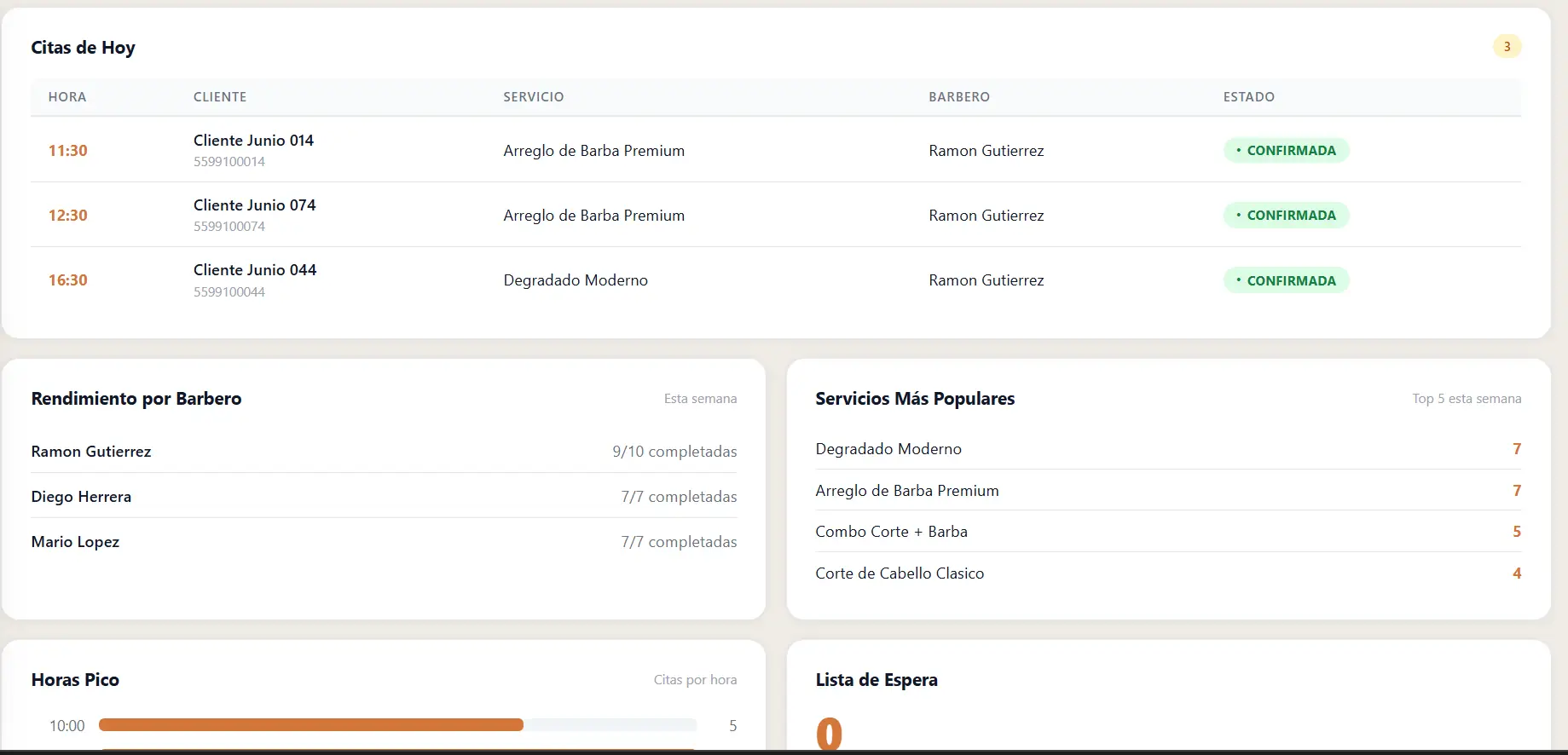
Task: Click the 11:30 appointment time
Action: 68,151
